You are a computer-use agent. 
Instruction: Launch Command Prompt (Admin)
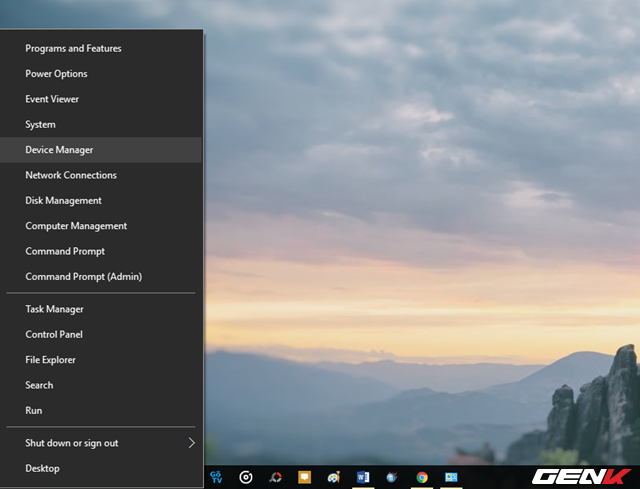[101, 276]
